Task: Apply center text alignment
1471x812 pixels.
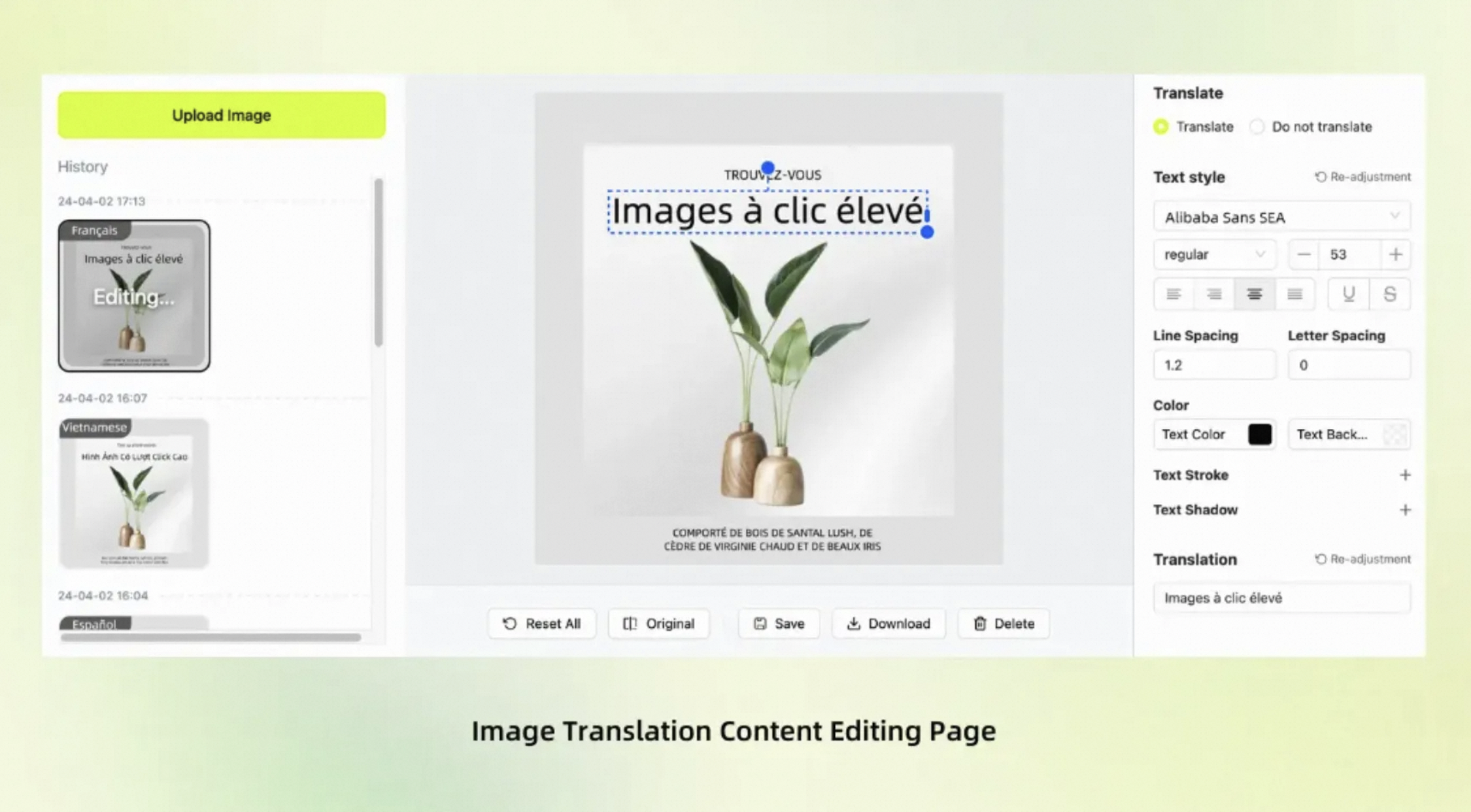Action: point(1255,294)
